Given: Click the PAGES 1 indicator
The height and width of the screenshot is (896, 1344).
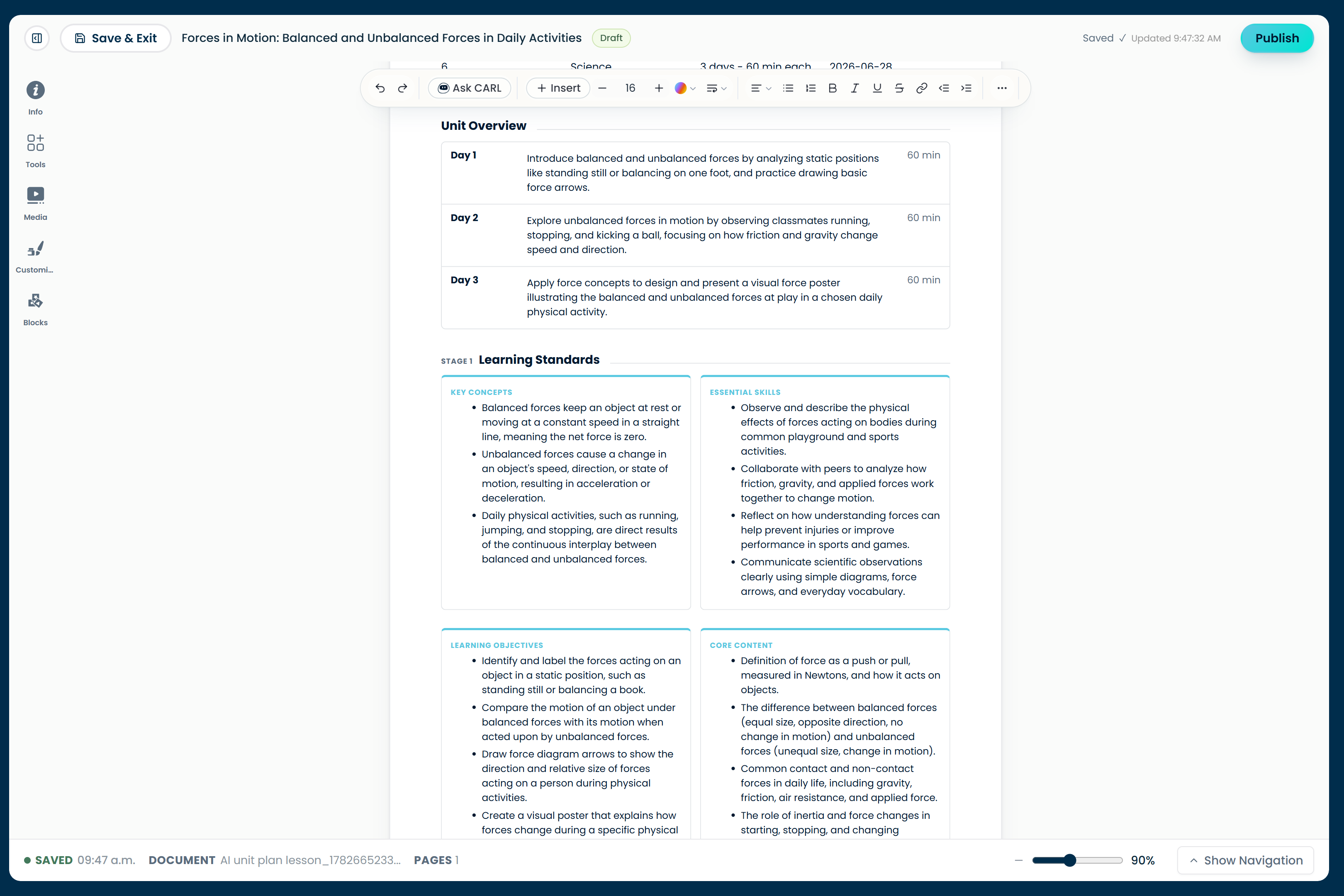Looking at the screenshot, I should point(436,861).
